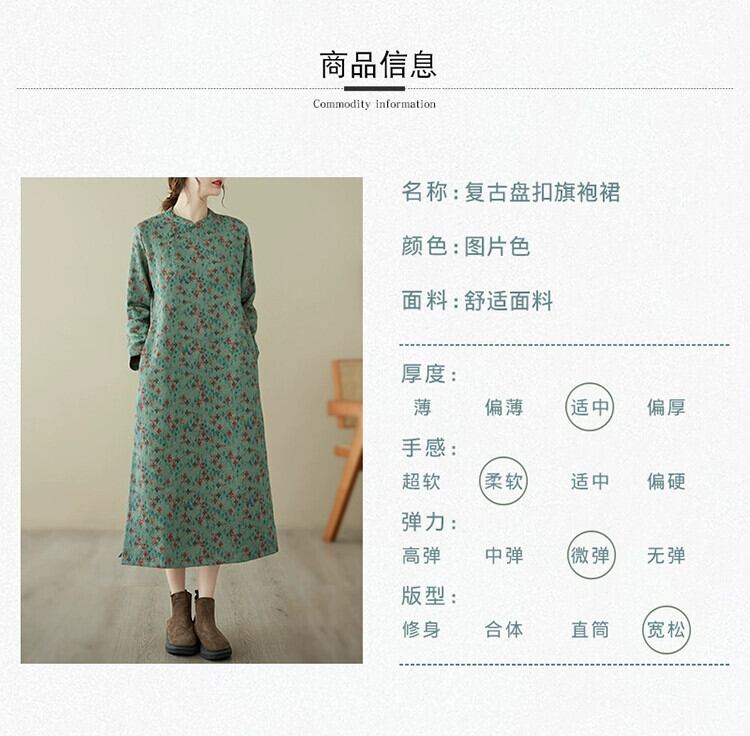The height and width of the screenshot is (736, 750).
Task: Select the circled 宽松 fit option
Action: pos(666,629)
